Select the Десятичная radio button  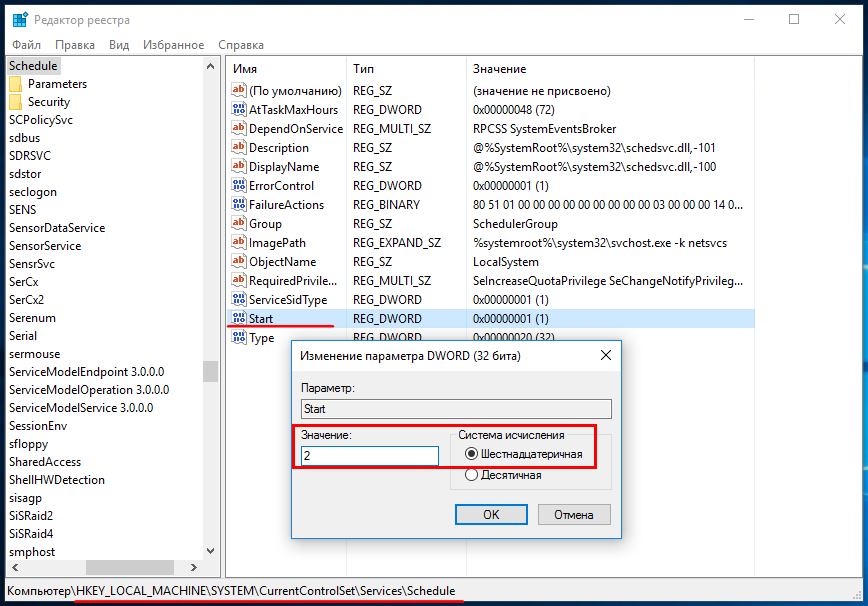pyautogui.click(x=471, y=475)
